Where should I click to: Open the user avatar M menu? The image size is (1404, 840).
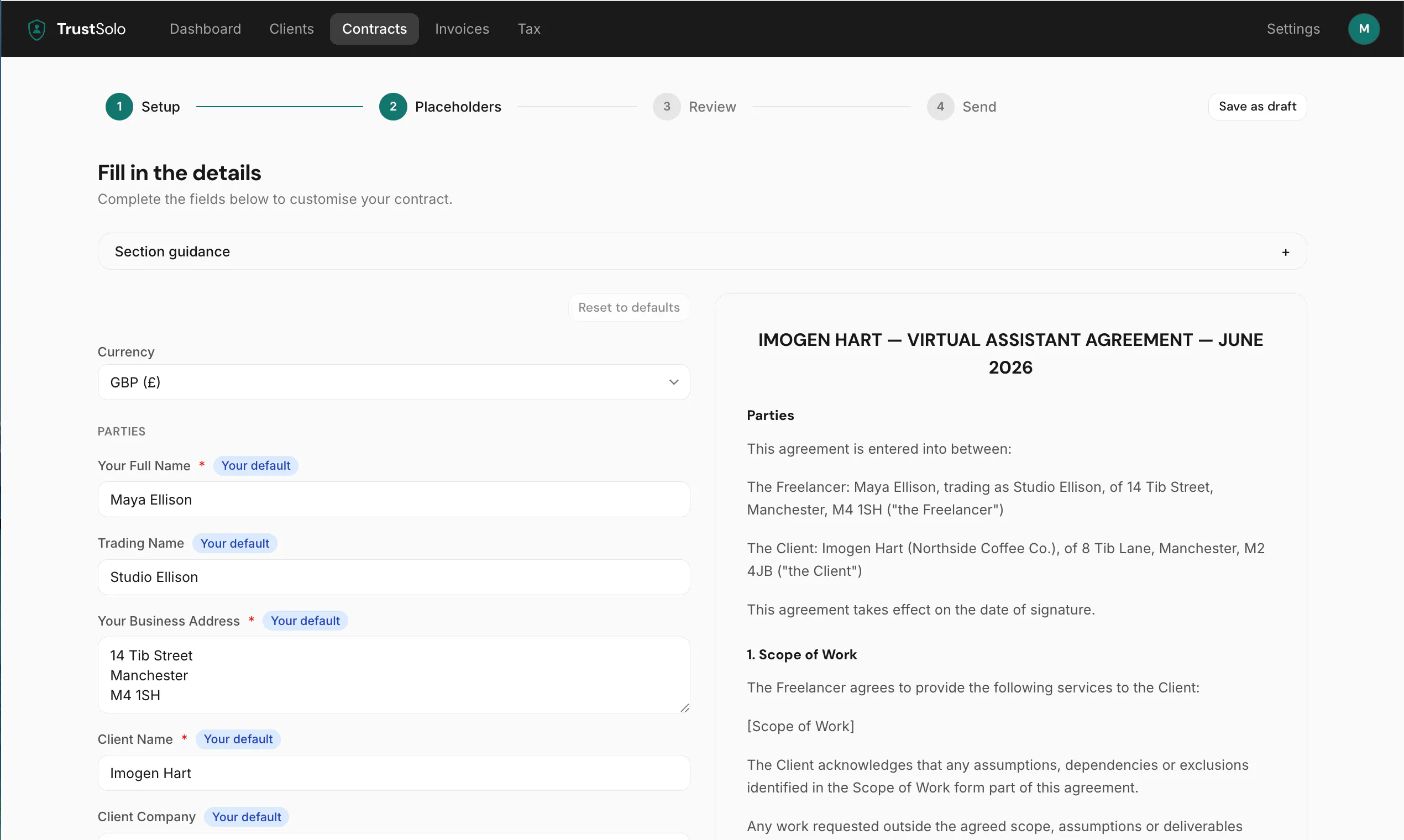pos(1363,29)
